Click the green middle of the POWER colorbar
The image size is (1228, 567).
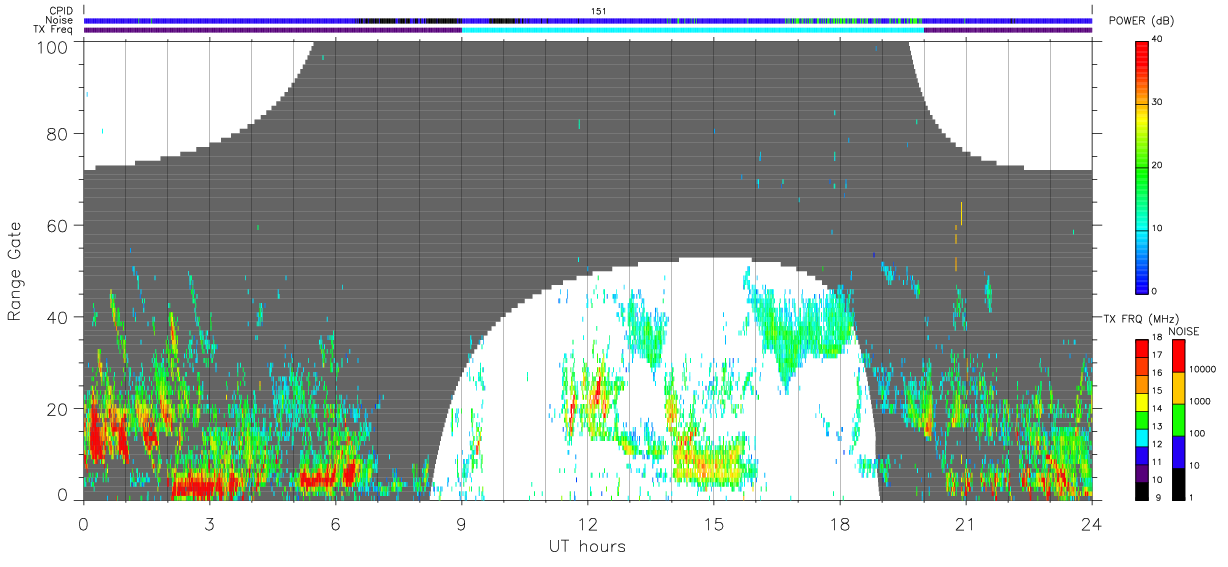tap(1142, 166)
